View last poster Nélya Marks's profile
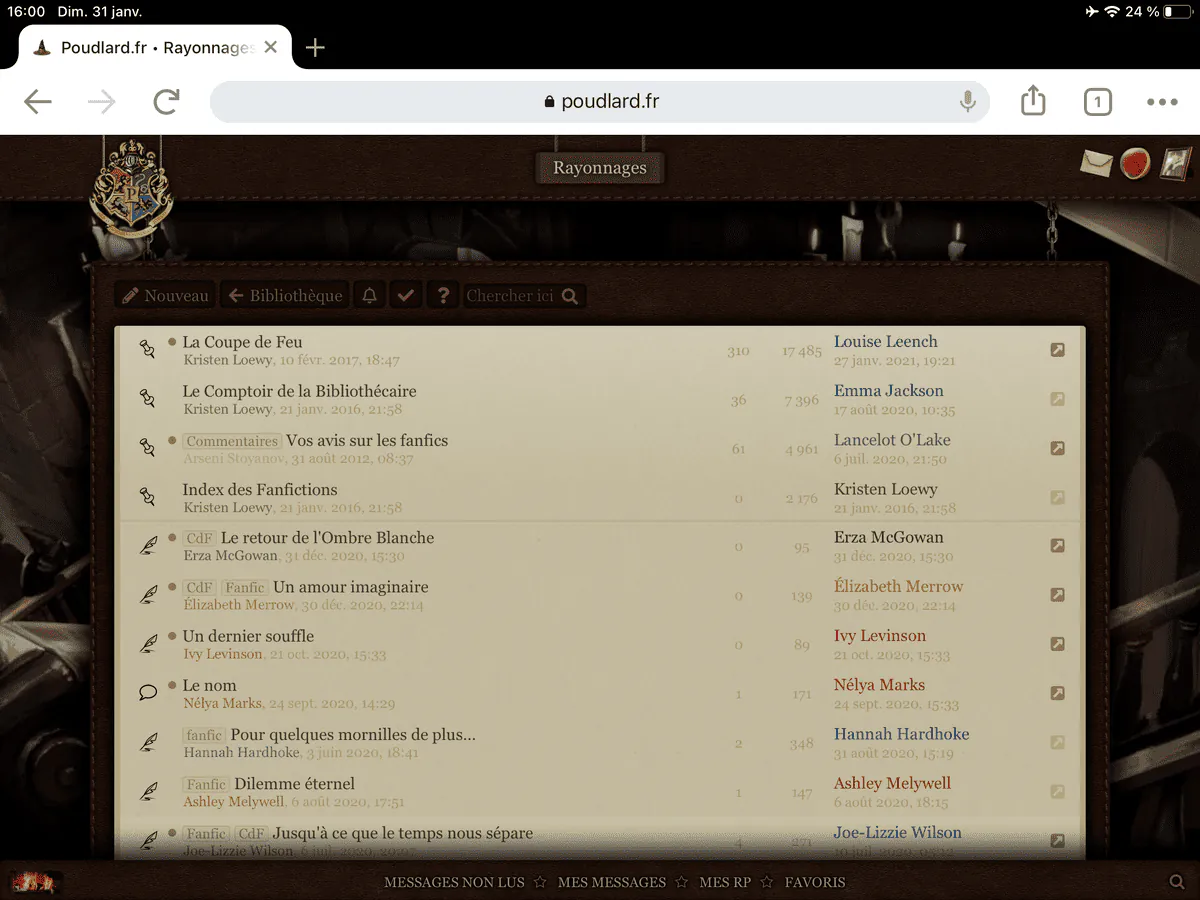1200x900 pixels. point(879,685)
